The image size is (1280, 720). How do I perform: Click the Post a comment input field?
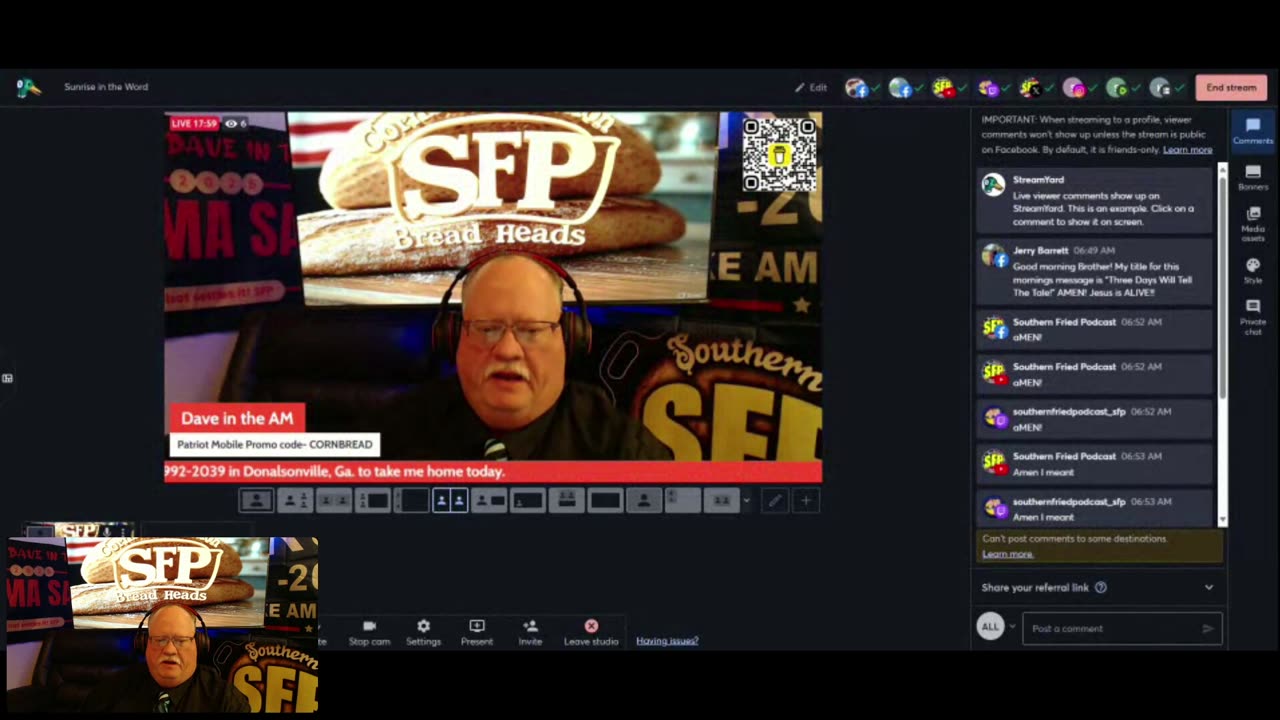[1121, 628]
